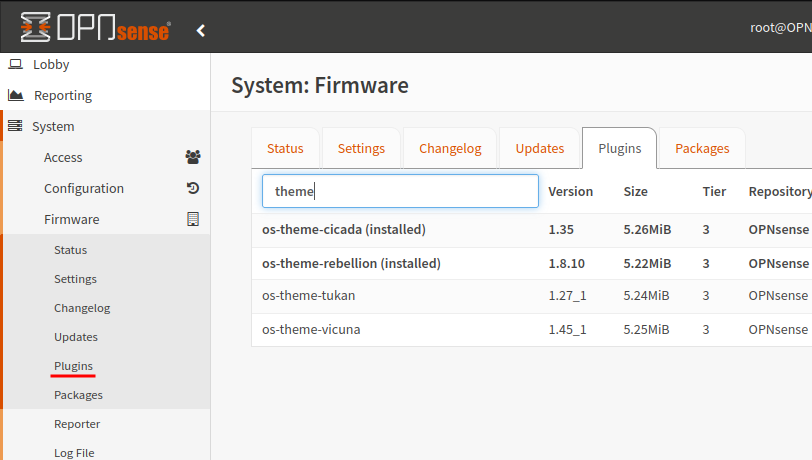This screenshot has width=812, height=460.
Task: Click the Access users icon
Action: click(193, 157)
